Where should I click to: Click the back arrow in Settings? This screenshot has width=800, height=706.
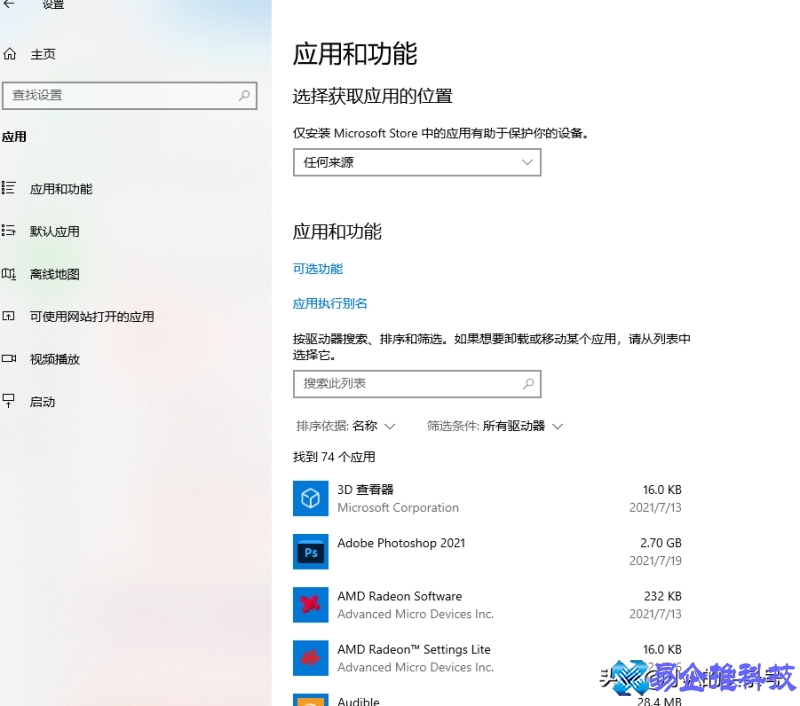(9, 4)
